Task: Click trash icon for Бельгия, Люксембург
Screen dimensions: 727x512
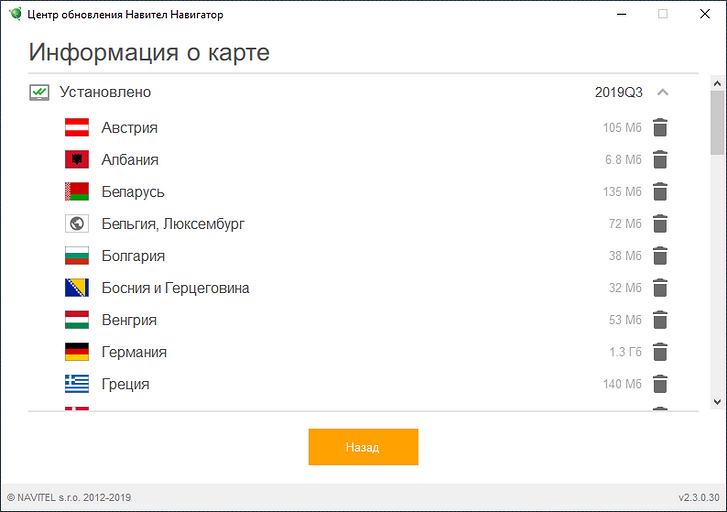Action: [660, 224]
